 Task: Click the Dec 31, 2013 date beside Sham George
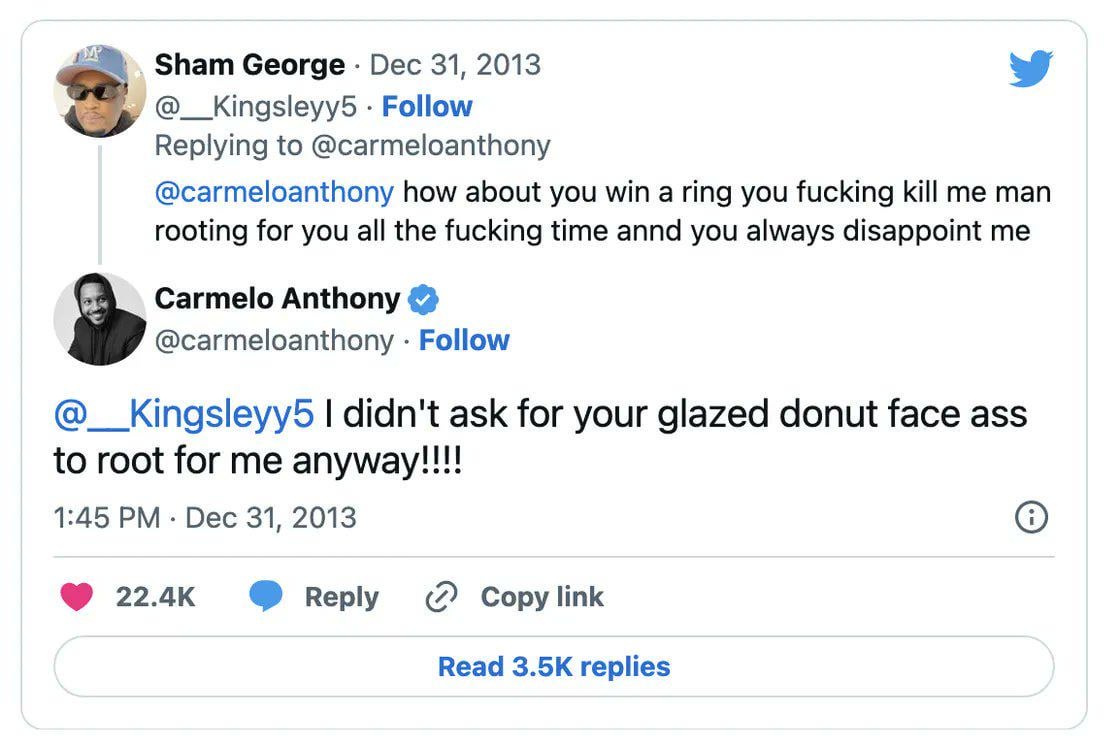(455, 65)
